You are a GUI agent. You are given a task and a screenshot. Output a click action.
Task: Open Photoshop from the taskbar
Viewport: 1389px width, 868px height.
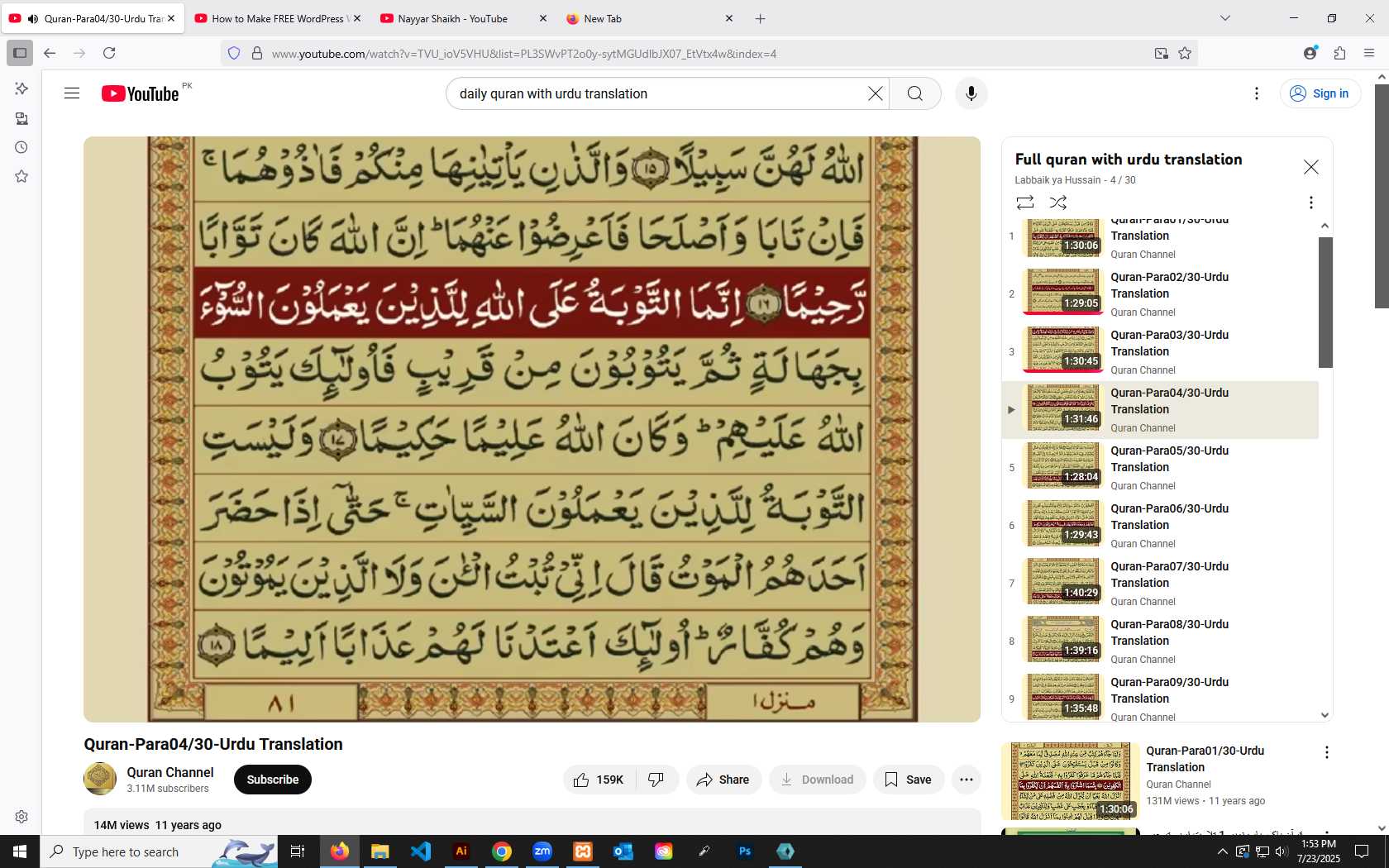tap(745, 851)
